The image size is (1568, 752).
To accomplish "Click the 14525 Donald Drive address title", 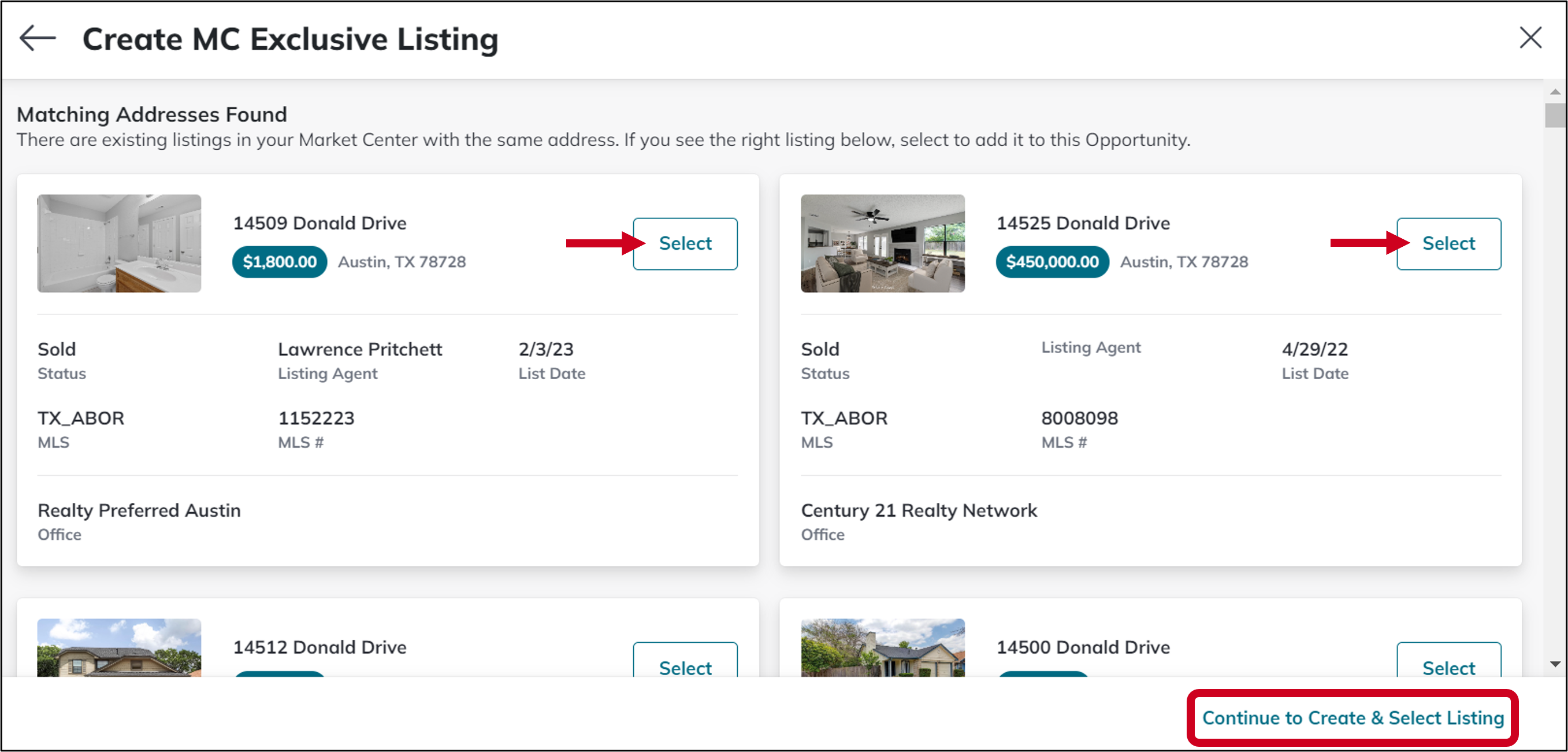I will pos(1083,223).
